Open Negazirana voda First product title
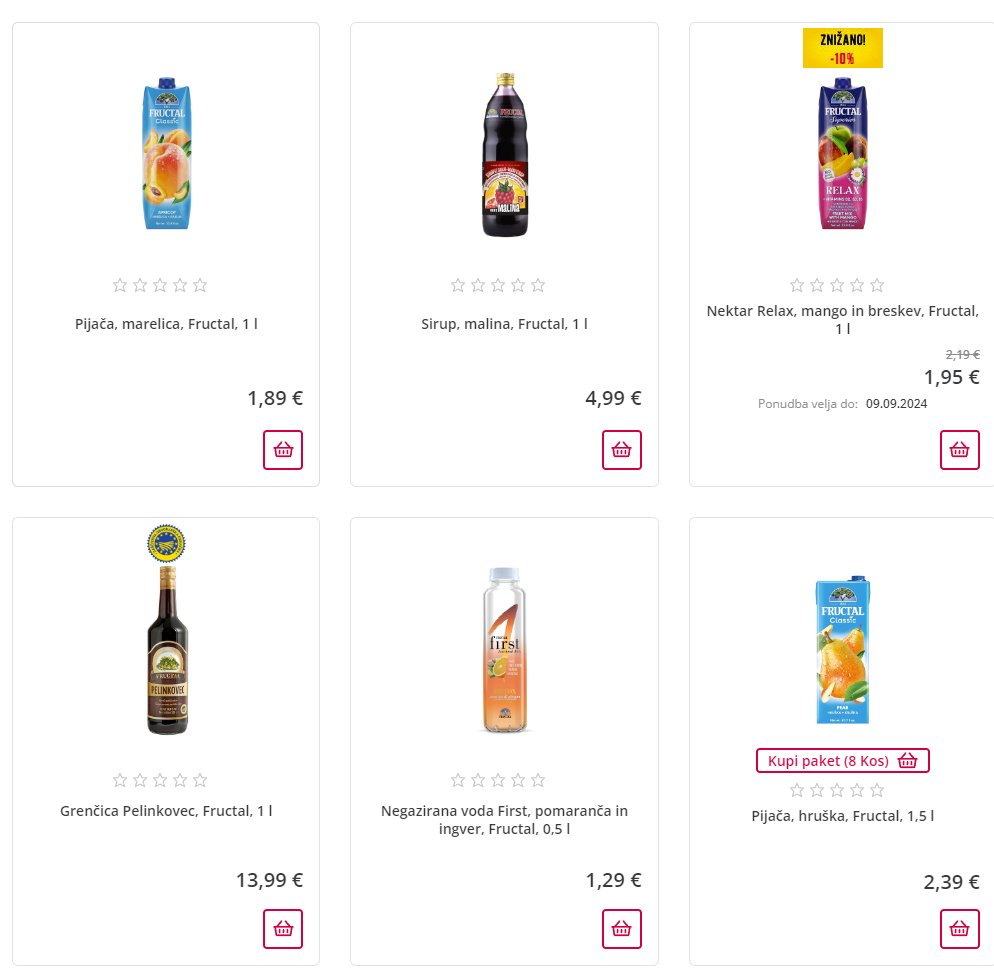Image resolution: width=994 pixels, height=968 pixels. click(x=504, y=819)
